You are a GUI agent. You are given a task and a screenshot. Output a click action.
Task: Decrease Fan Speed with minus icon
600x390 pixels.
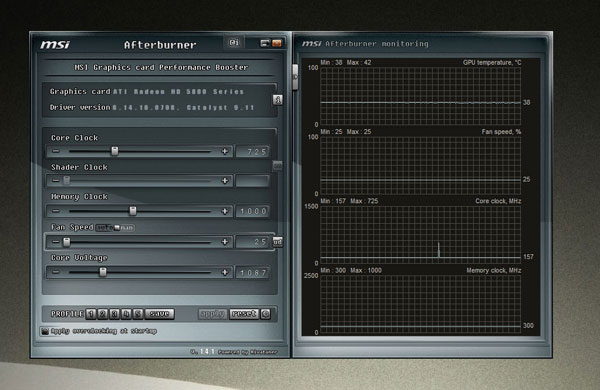click(x=56, y=242)
